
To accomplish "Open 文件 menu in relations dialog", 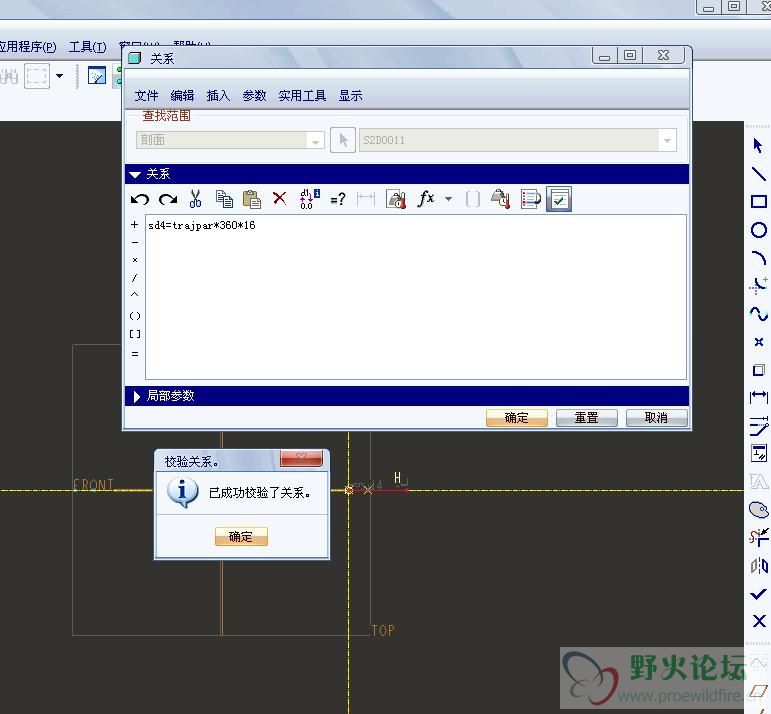I will [146, 95].
